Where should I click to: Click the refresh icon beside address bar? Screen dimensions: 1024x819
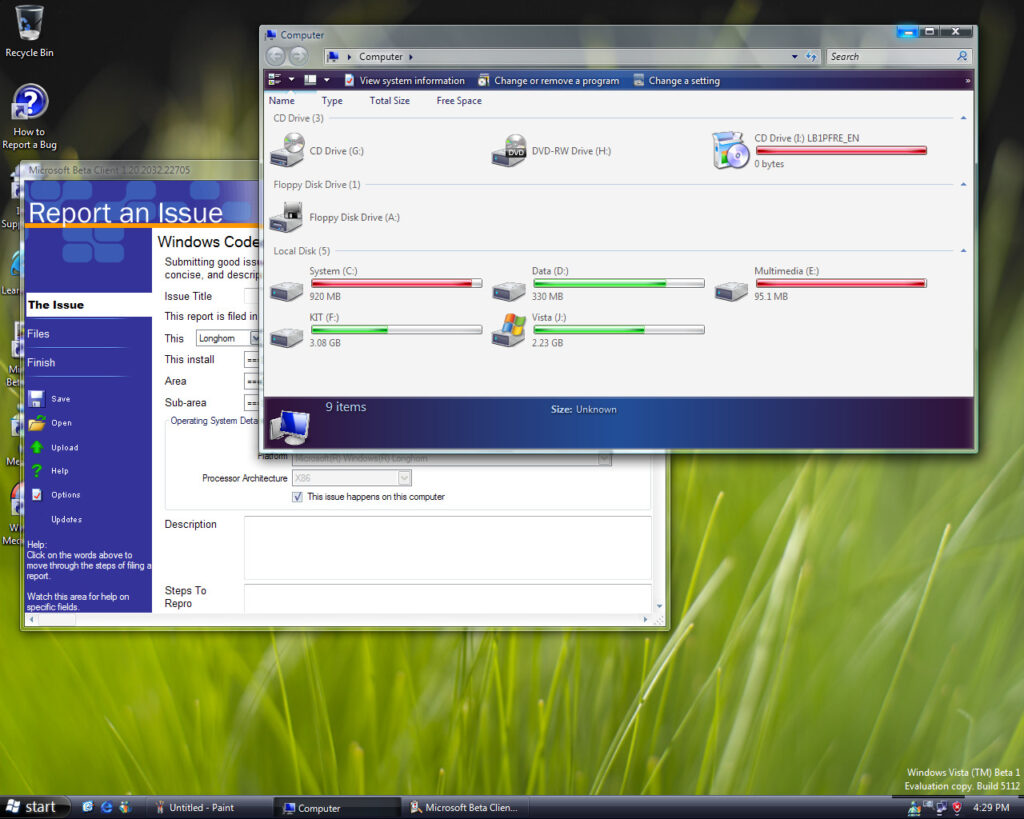click(x=811, y=57)
